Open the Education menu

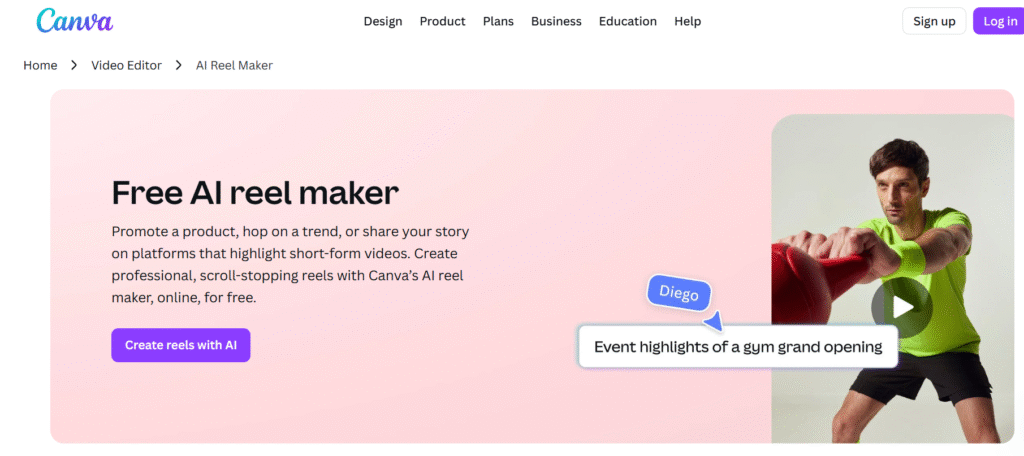628,22
